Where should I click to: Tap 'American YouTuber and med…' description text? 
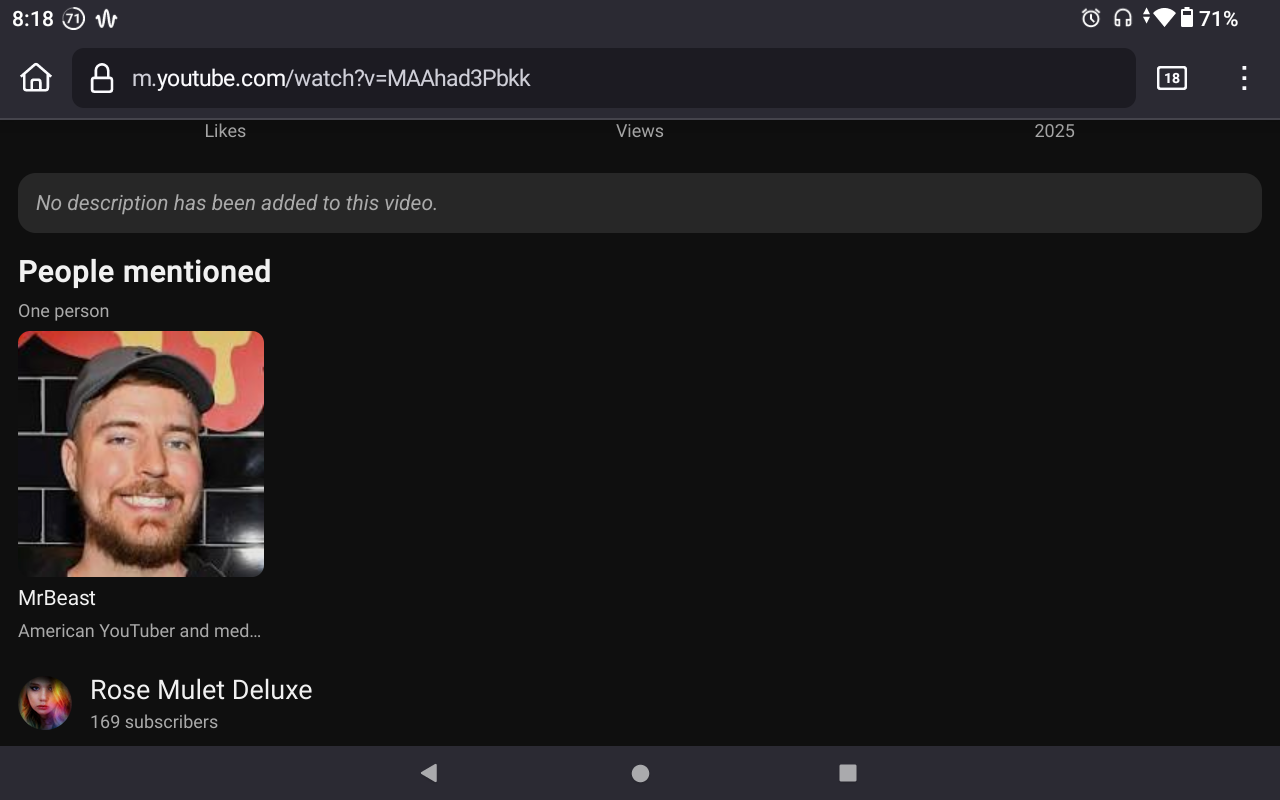[140, 631]
